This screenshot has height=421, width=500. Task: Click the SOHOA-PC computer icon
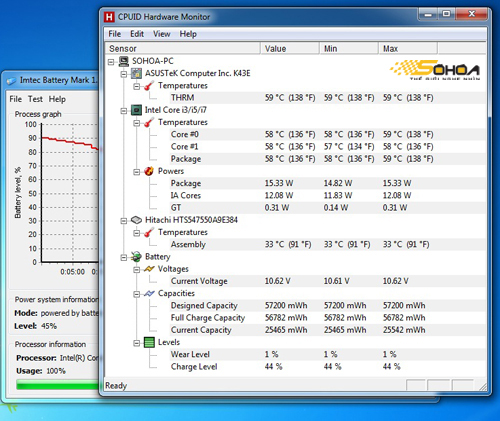pyautogui.click(x=124, y=61)
